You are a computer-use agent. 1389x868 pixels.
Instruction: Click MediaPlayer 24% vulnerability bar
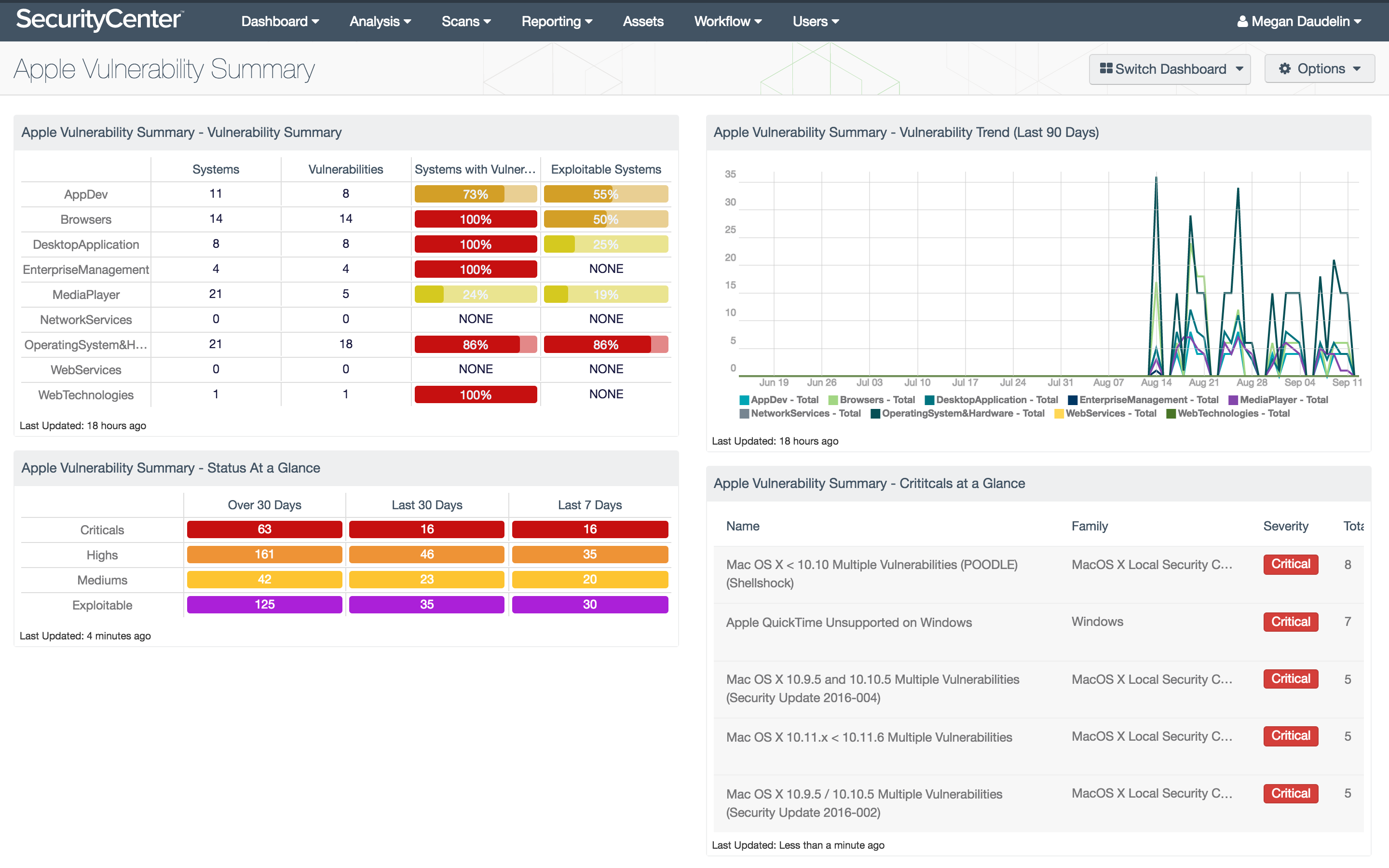476,295
